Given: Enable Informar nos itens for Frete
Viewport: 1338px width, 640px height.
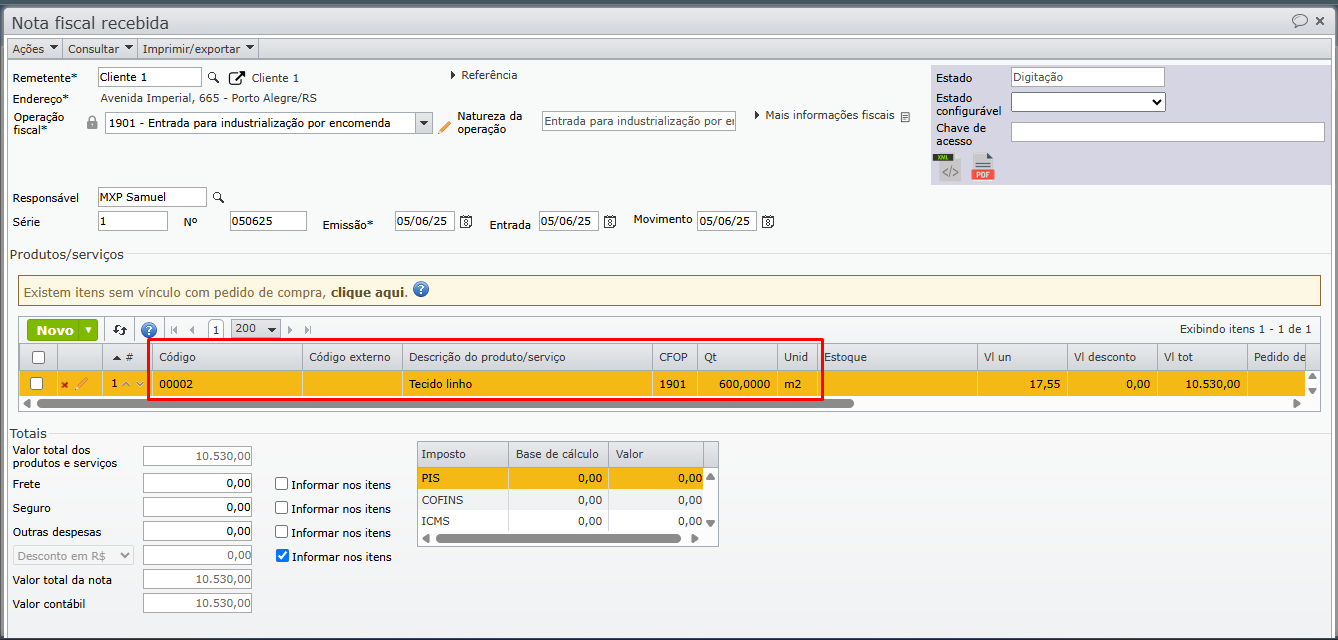Looking at the screenshot, I should (282, 484).
